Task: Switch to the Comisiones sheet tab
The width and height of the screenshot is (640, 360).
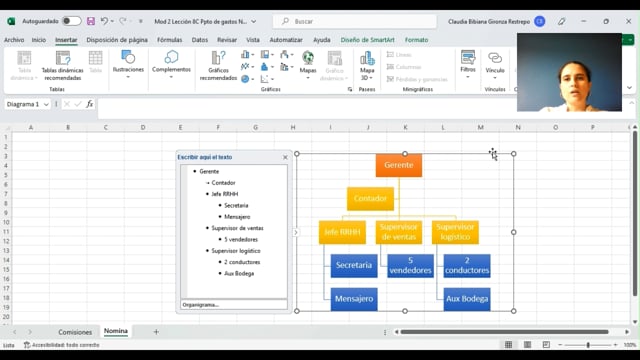Action: click(x=75, y=332)
